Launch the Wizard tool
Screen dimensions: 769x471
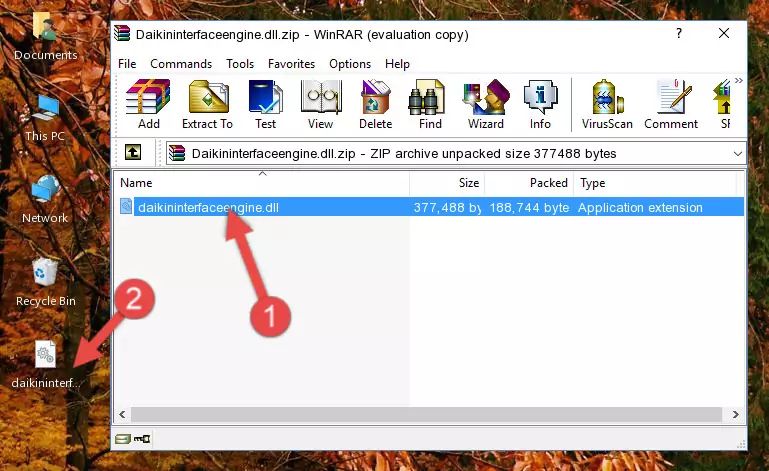tap(486, 105)
